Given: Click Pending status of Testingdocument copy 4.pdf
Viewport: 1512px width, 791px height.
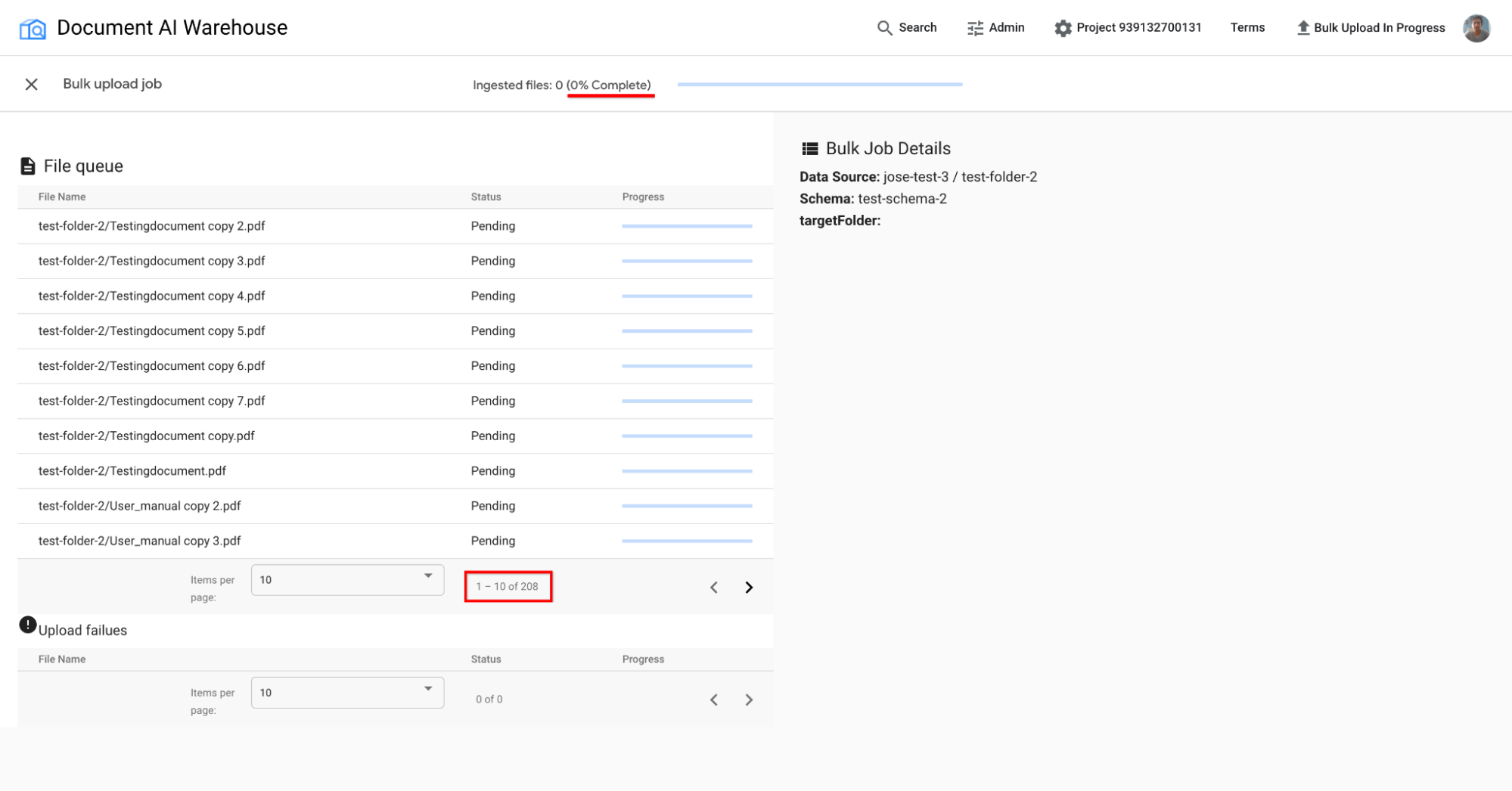Looking at the screenshot, I should point(493,296).
